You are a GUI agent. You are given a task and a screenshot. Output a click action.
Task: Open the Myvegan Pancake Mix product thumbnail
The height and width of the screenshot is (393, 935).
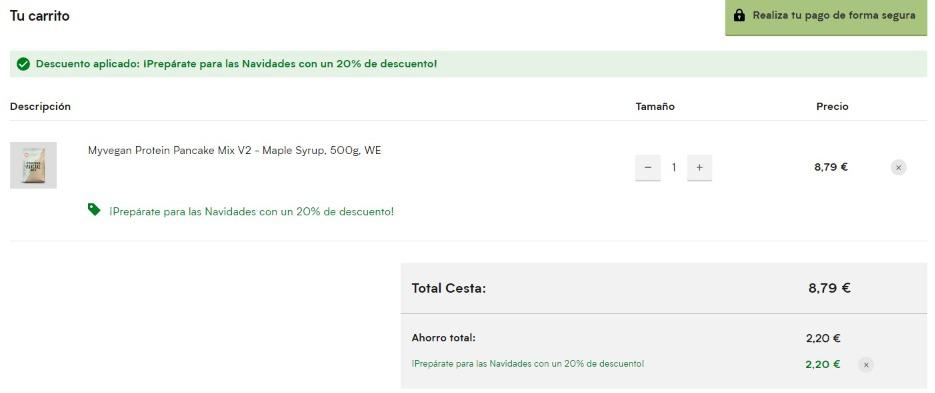(33, 165)
